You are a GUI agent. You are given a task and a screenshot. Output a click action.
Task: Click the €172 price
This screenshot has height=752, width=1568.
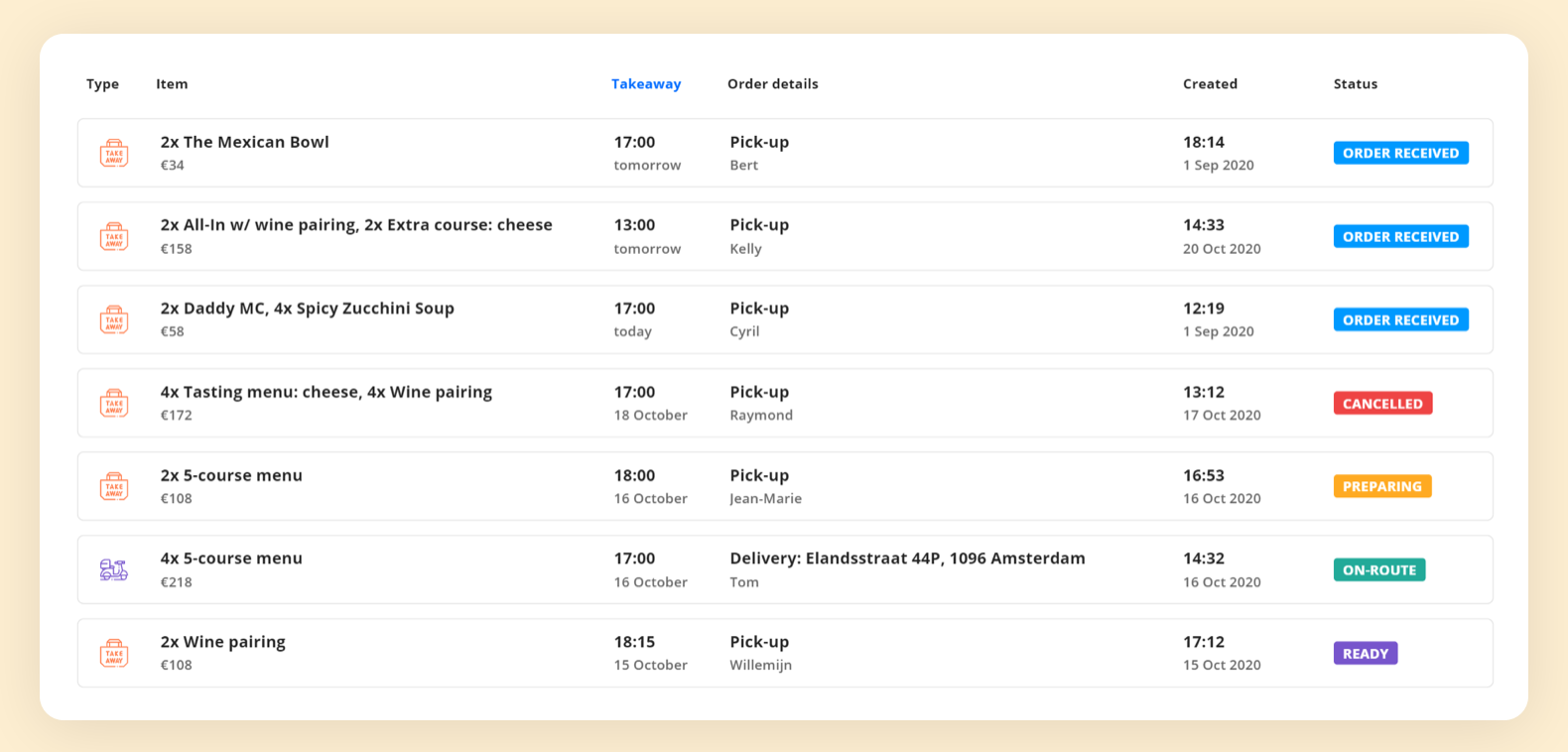tap(176, 416)
